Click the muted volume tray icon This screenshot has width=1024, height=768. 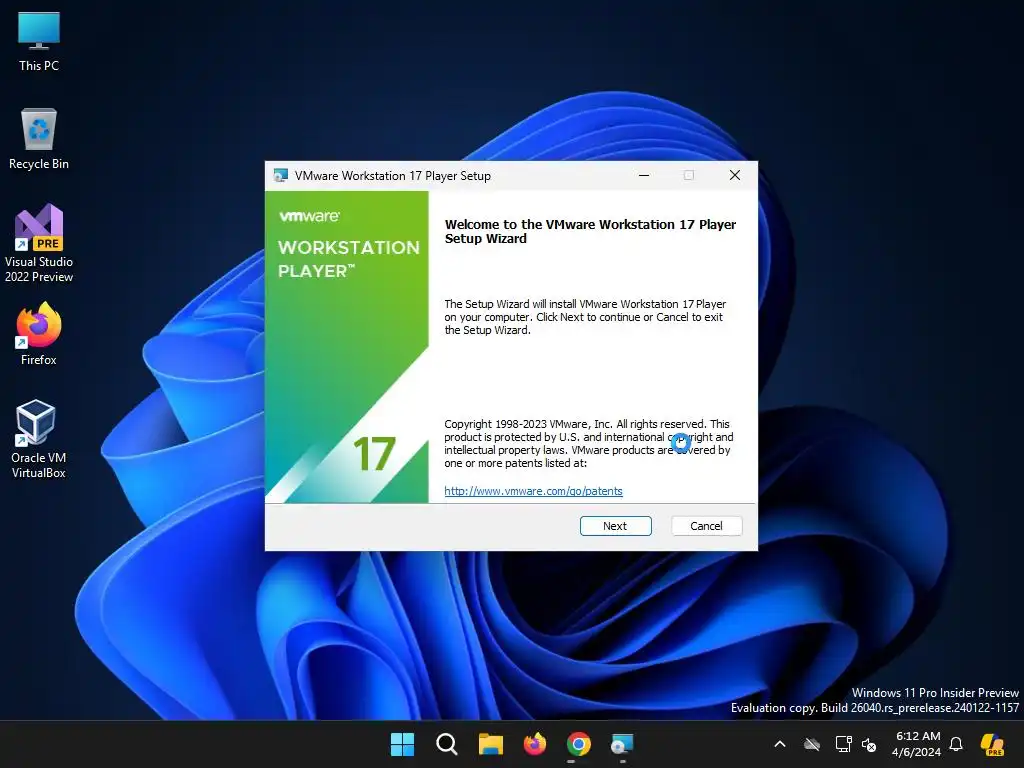[869, 744]
